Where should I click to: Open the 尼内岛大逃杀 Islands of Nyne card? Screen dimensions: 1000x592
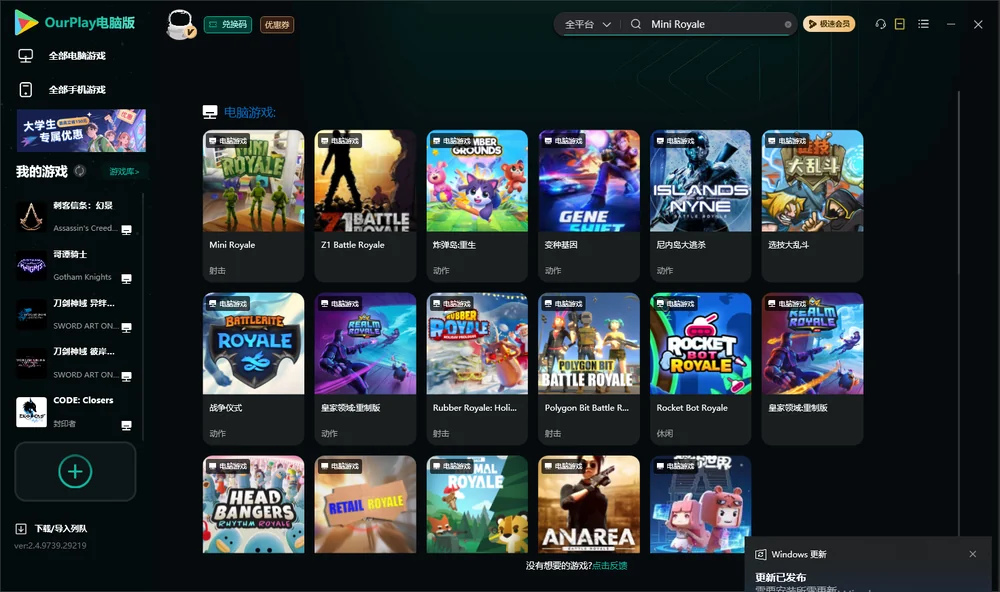700,205
